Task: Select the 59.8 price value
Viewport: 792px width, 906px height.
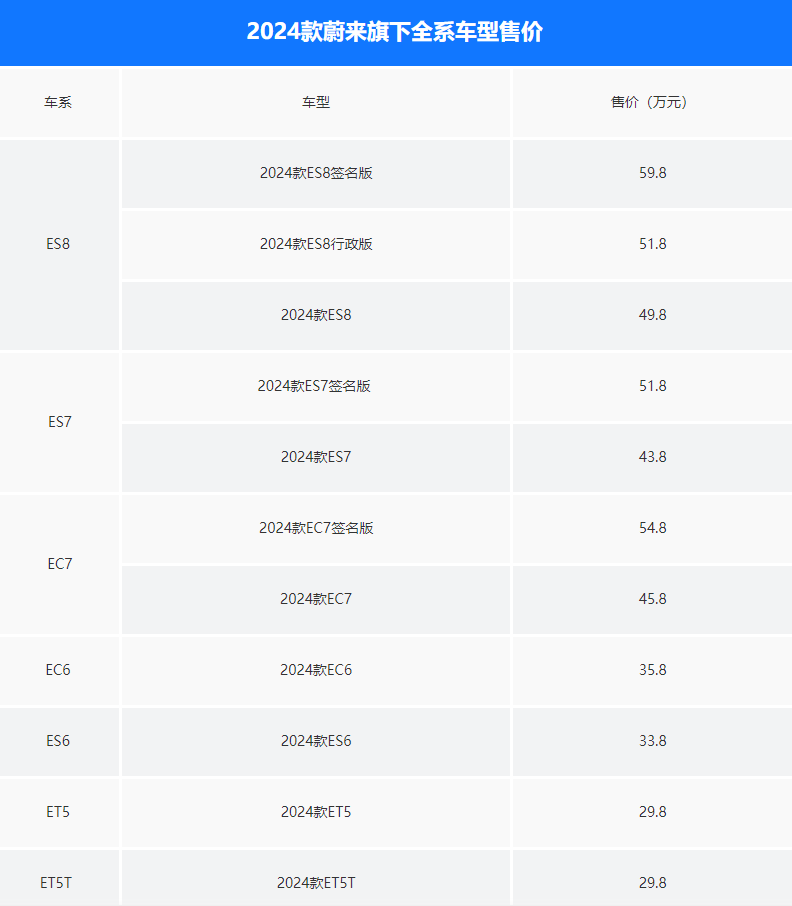Action: [653, 173]
